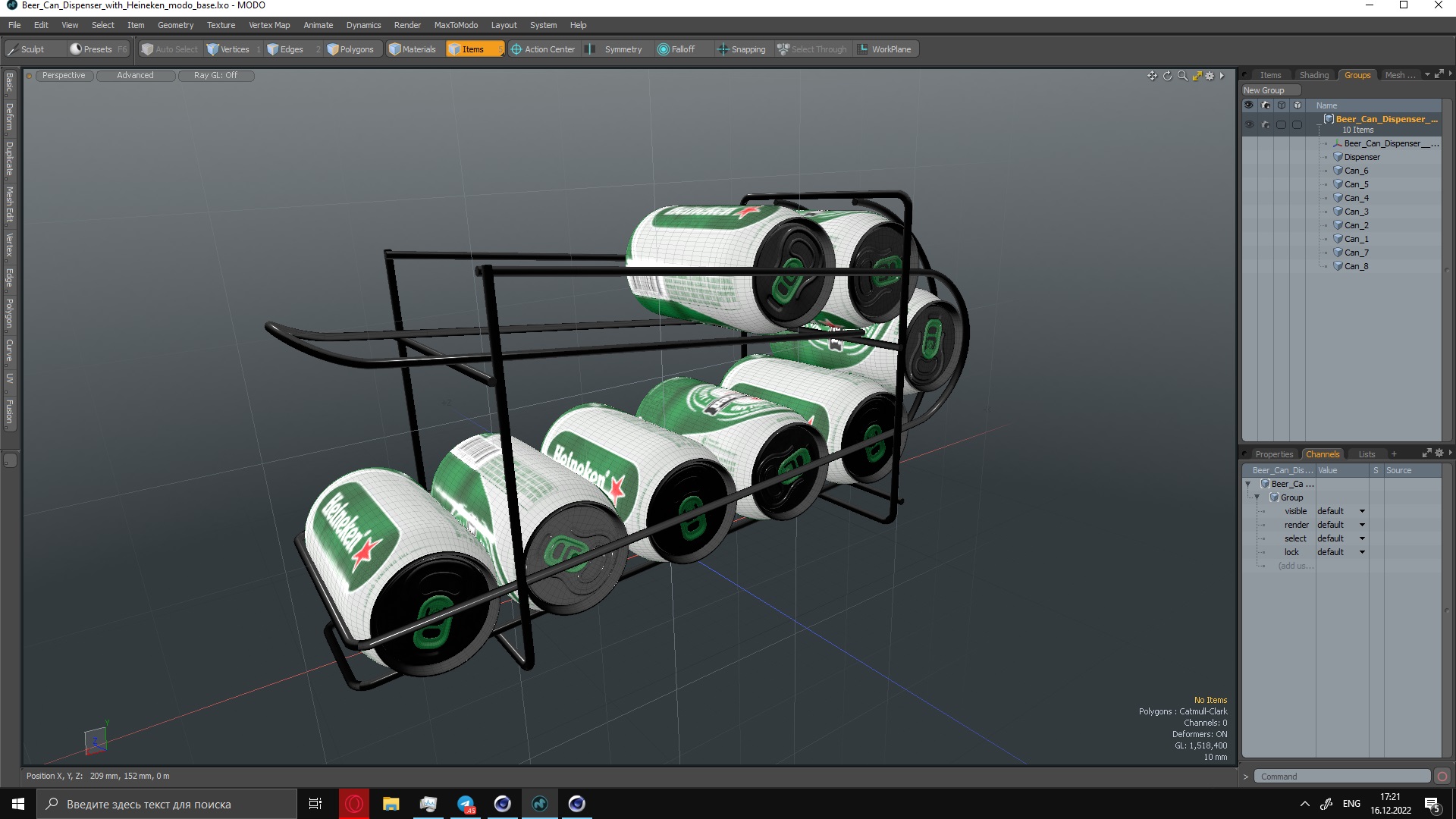Open the Groups panel tab overflow arrow
Image resolution: width=1456 pixels, height=819 pixels.
tap(1427, 74)
